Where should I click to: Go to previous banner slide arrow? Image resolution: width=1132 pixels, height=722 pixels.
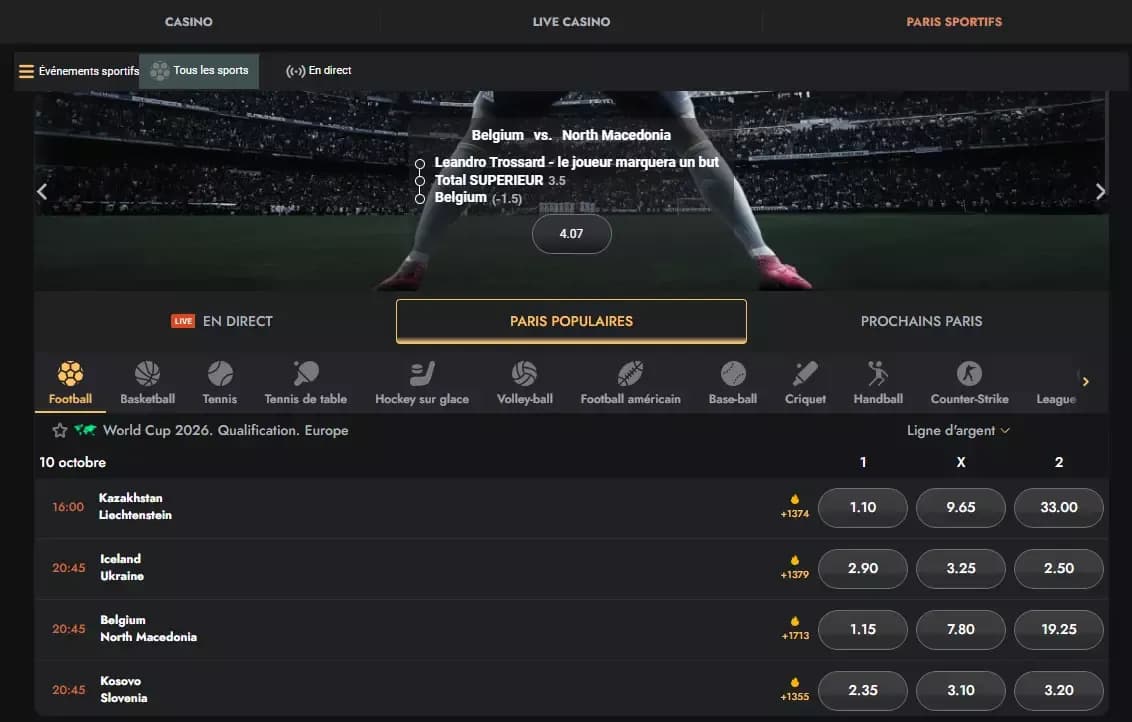(42, 191)
